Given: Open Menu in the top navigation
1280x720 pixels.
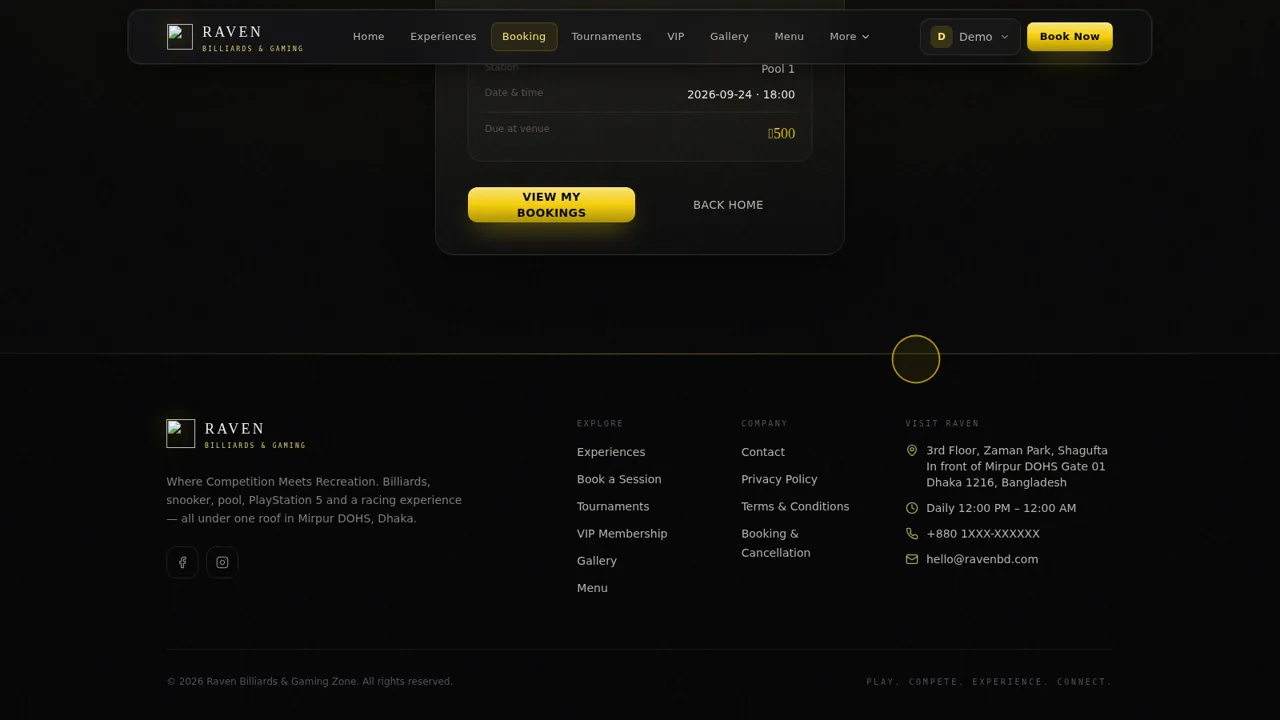Looking at the screenshot, I should coord(789,37).
